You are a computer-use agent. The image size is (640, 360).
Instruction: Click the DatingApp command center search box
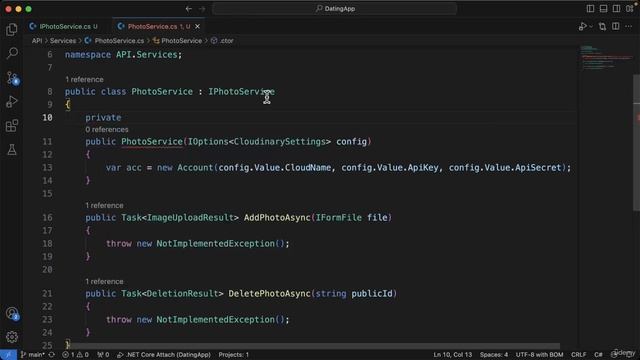tap(335, 9)
